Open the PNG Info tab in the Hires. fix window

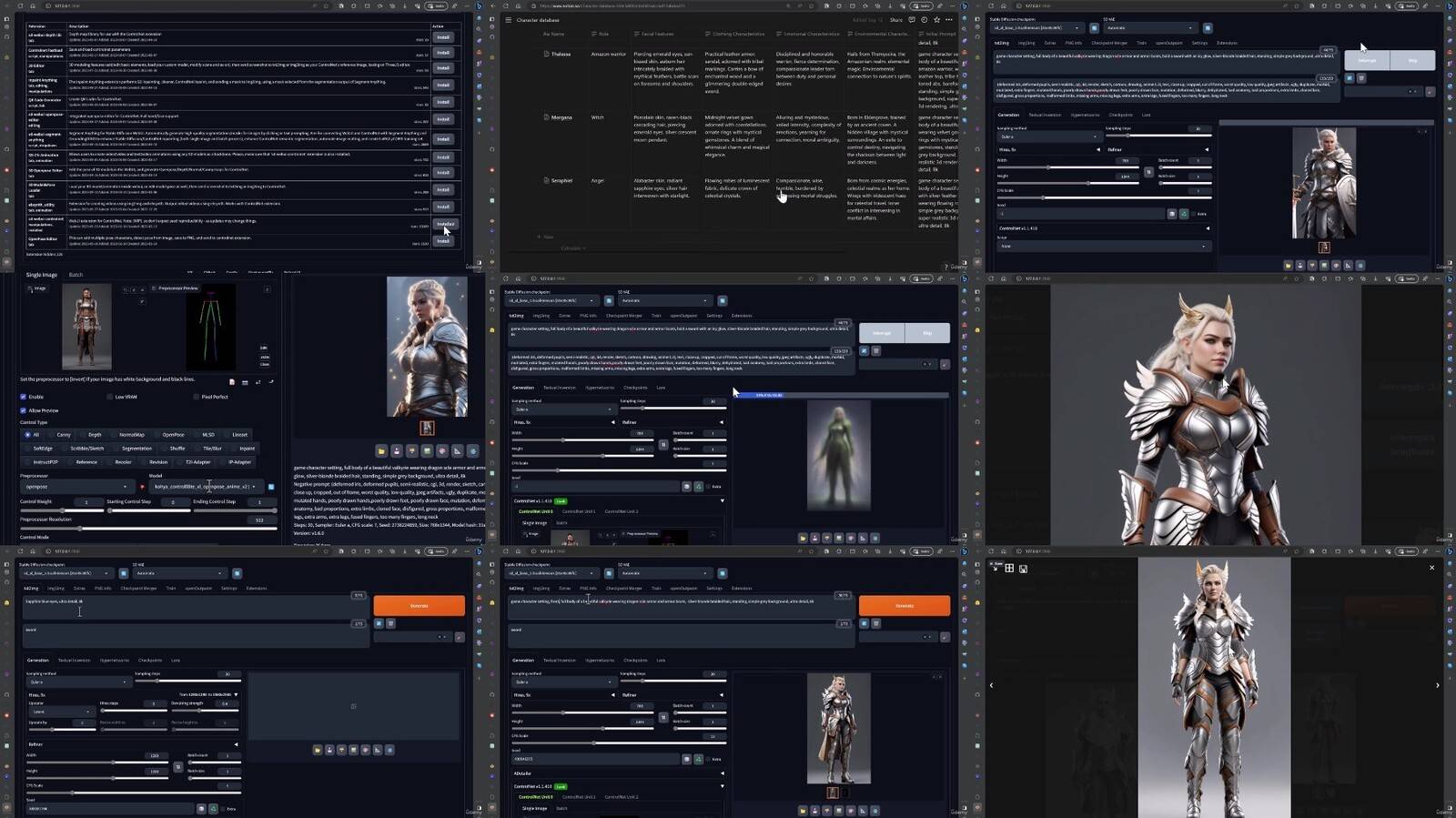103,589
